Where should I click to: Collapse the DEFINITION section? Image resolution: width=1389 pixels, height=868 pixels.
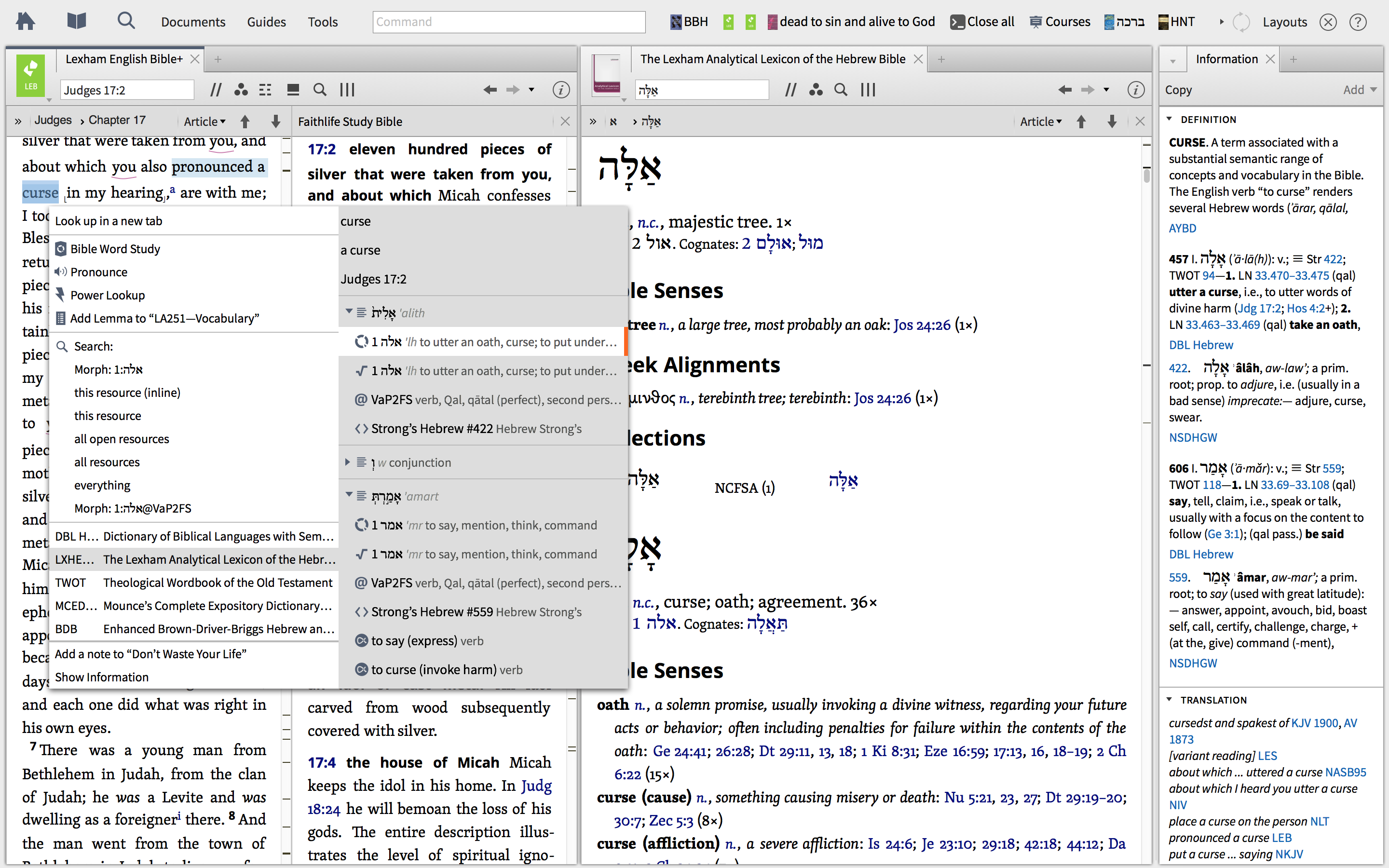pyautogui.click(x=1169, y=120)
